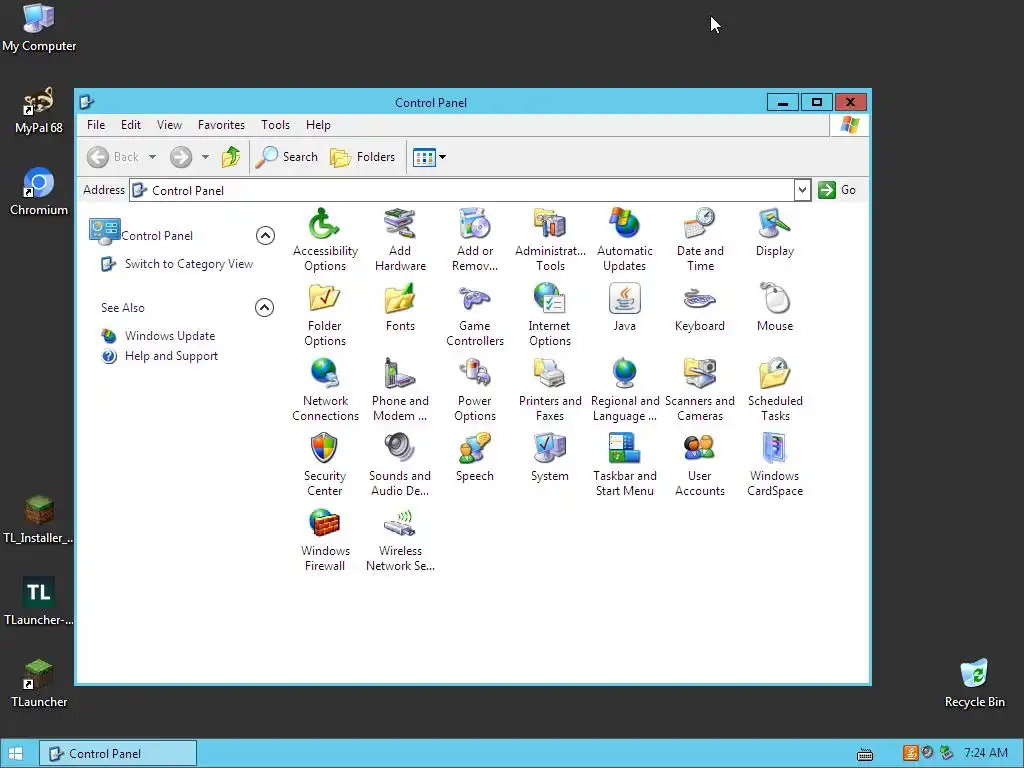Select the My Computer desktop icon

pyautogui.click(x=39, y=28)
